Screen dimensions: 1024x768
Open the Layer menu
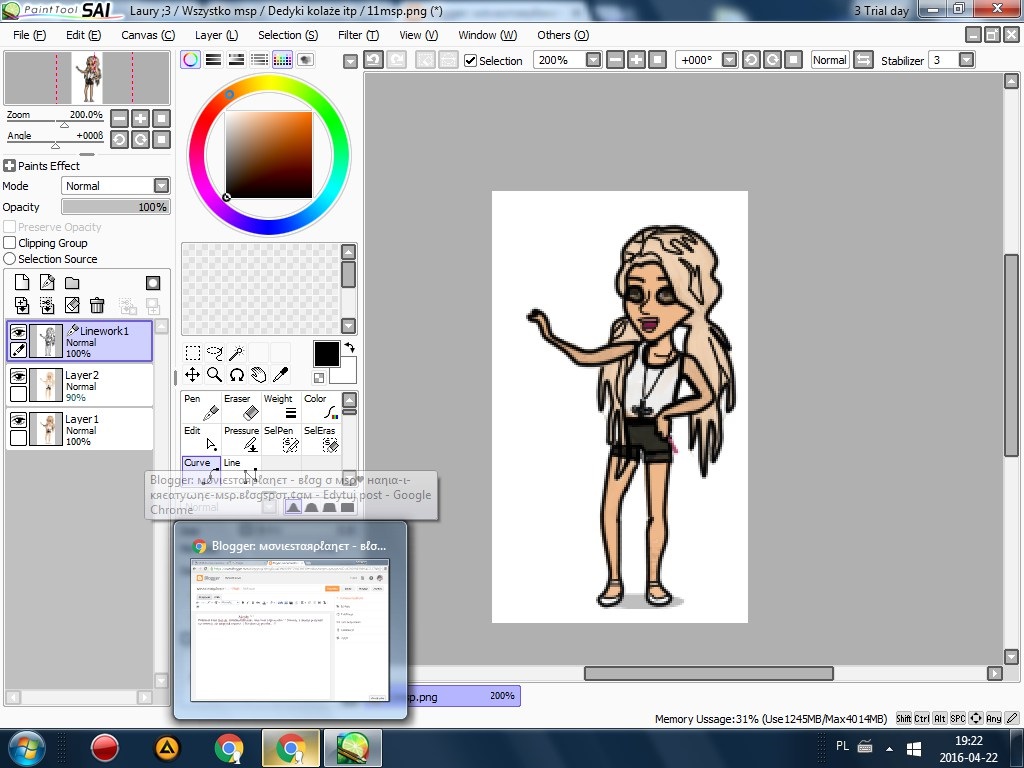pyautogui.click(x=216, y=35)
